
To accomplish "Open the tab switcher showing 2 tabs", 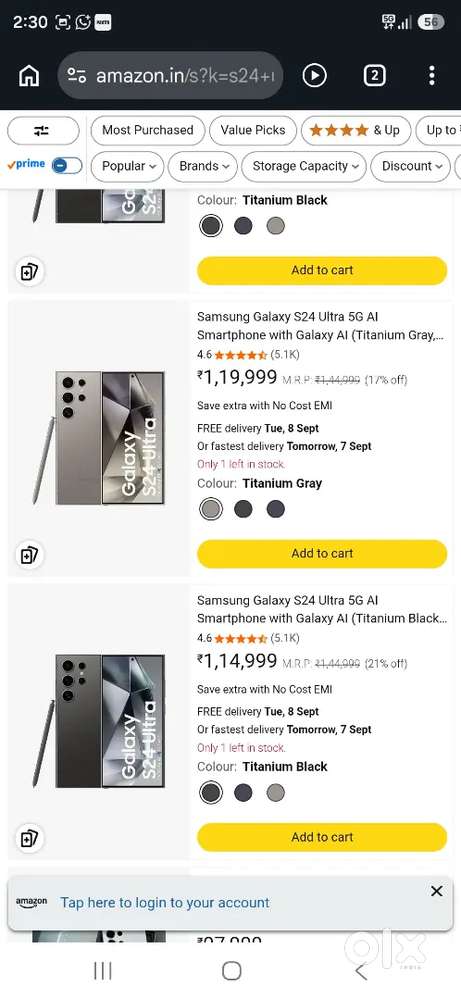I will [374, 76].
